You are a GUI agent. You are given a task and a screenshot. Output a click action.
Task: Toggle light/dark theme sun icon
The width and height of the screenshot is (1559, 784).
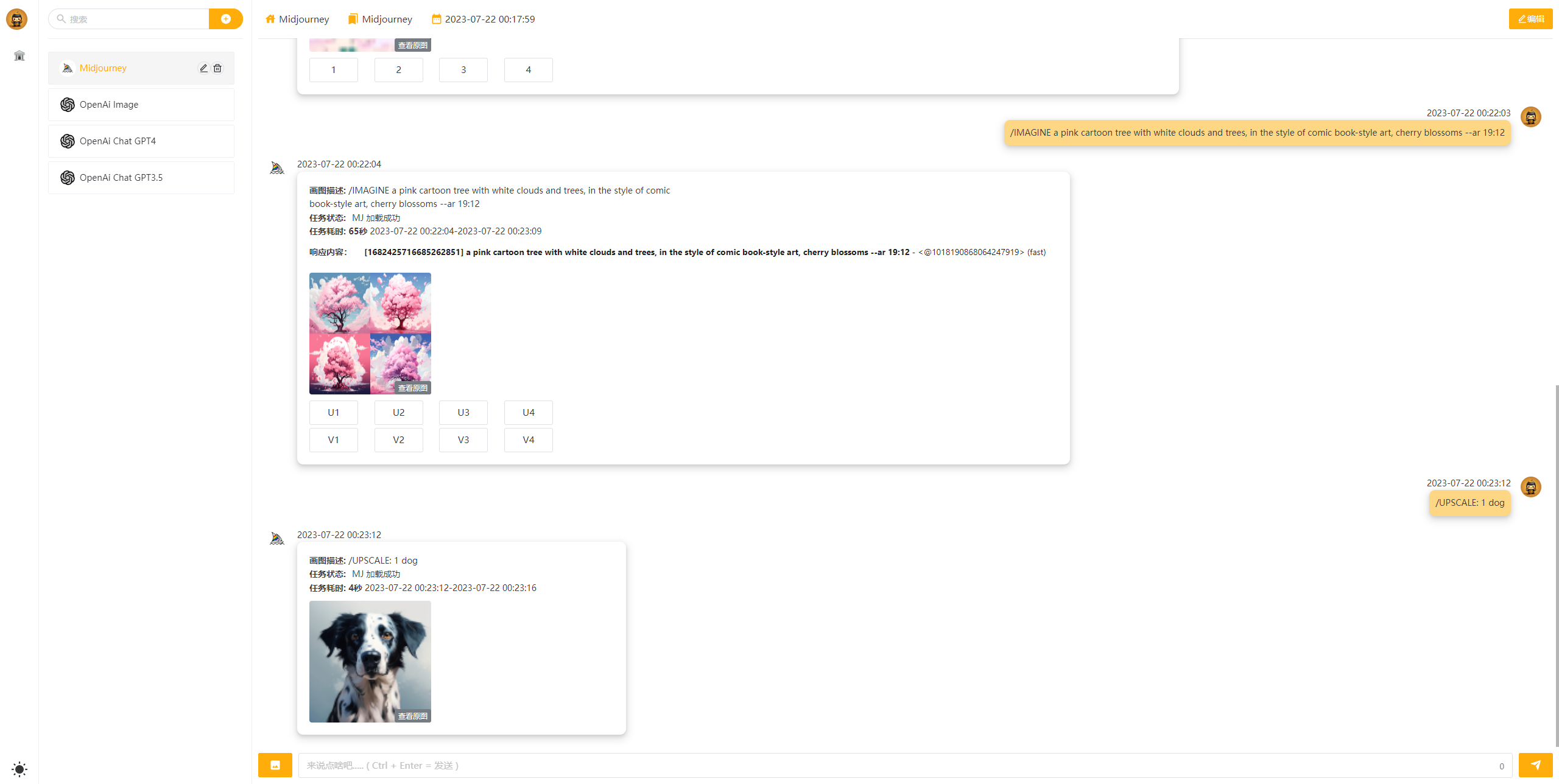[x=19, y=769]
